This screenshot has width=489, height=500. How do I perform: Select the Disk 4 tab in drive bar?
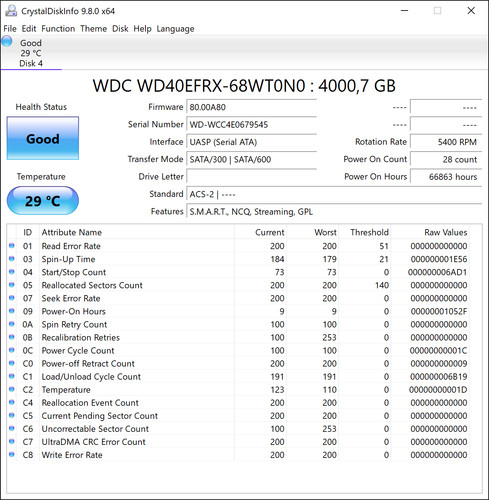coord(31,53)
